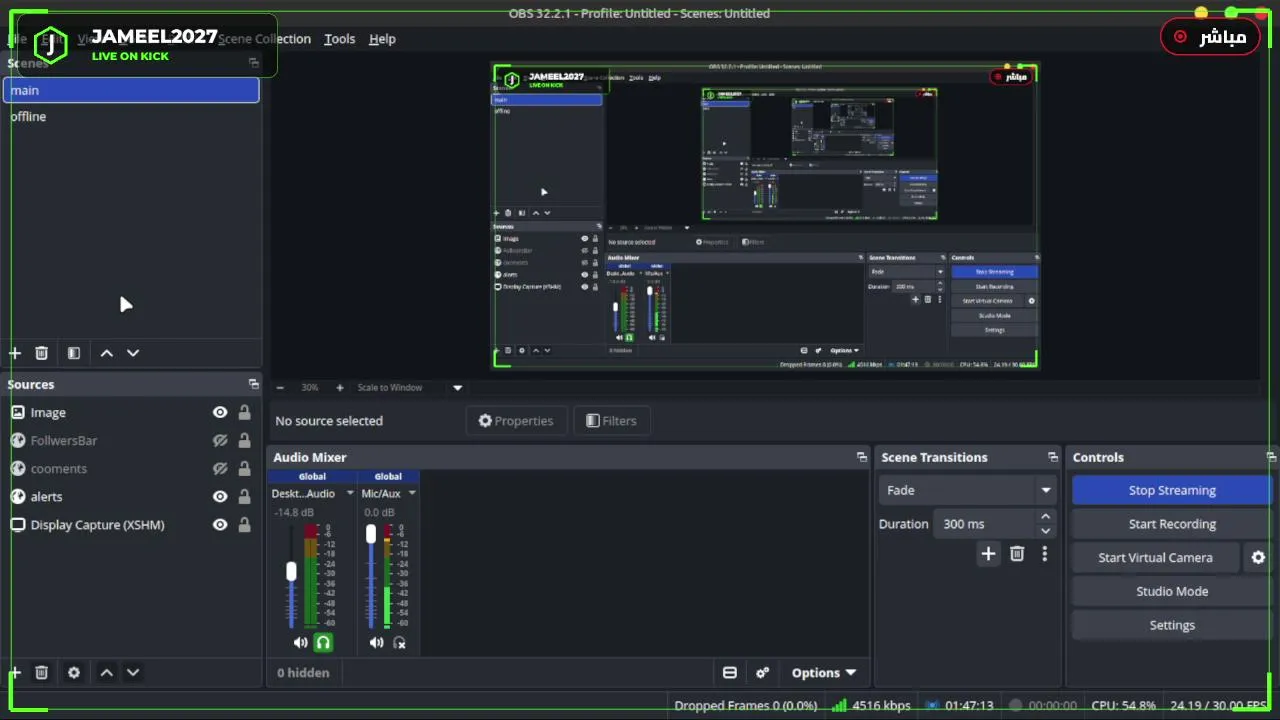
Task: Undock the Scenes panel
Action: [x=254, y=62]
